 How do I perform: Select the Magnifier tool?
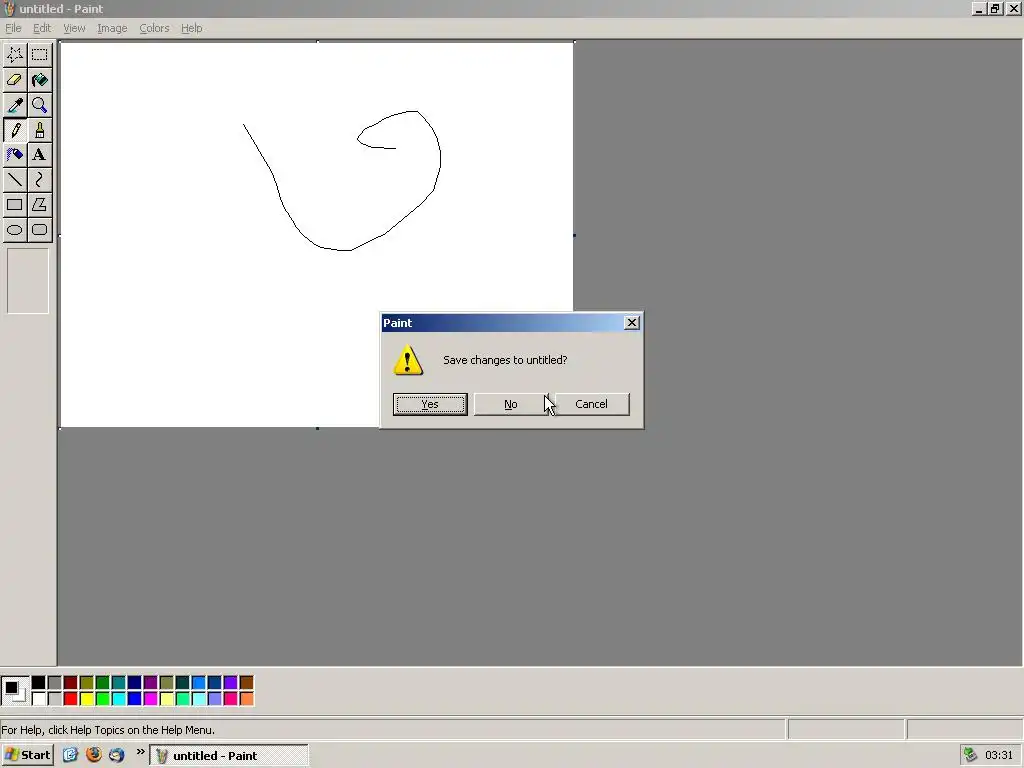point(40,104)
